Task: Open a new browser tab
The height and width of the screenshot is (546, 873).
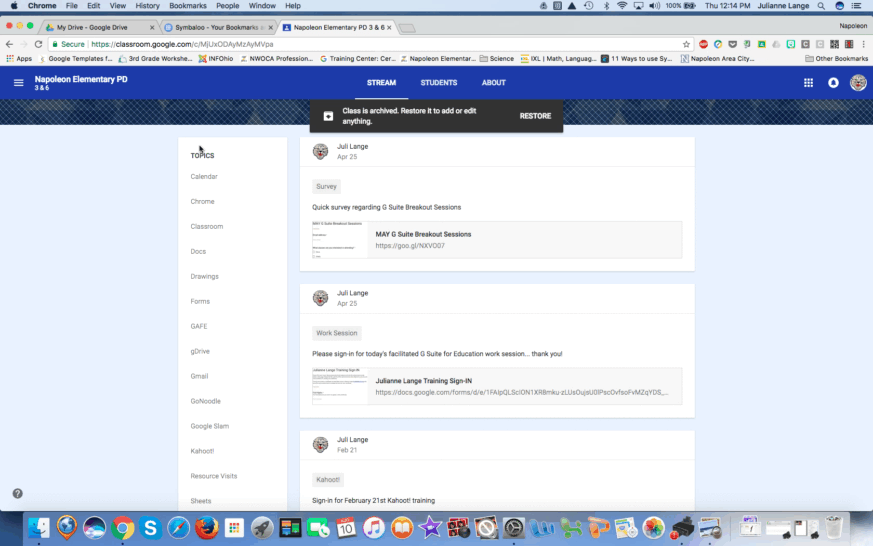Action: coord(407,28)
